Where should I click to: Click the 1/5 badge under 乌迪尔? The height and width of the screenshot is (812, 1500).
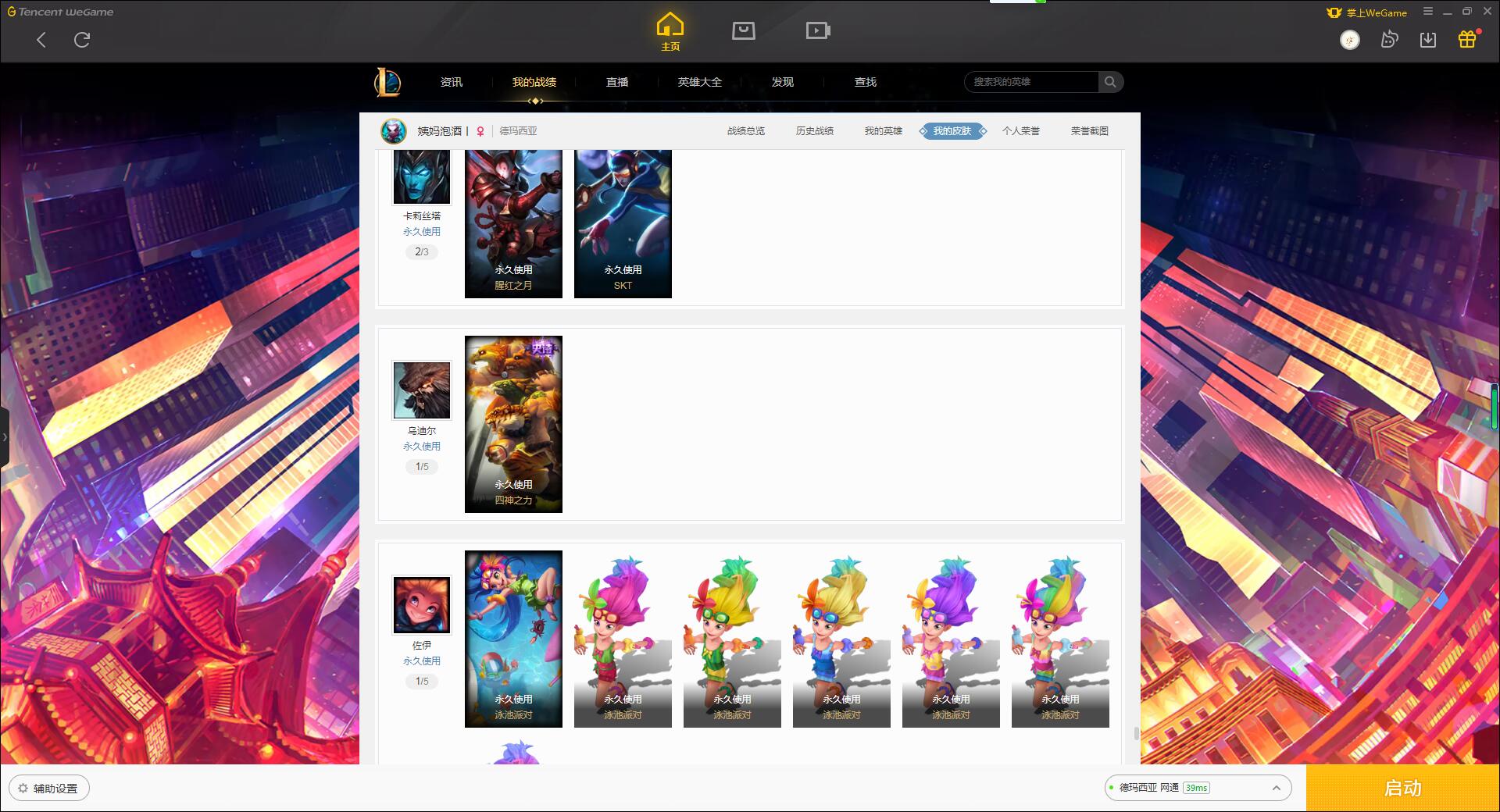click(x=422, y=467)
